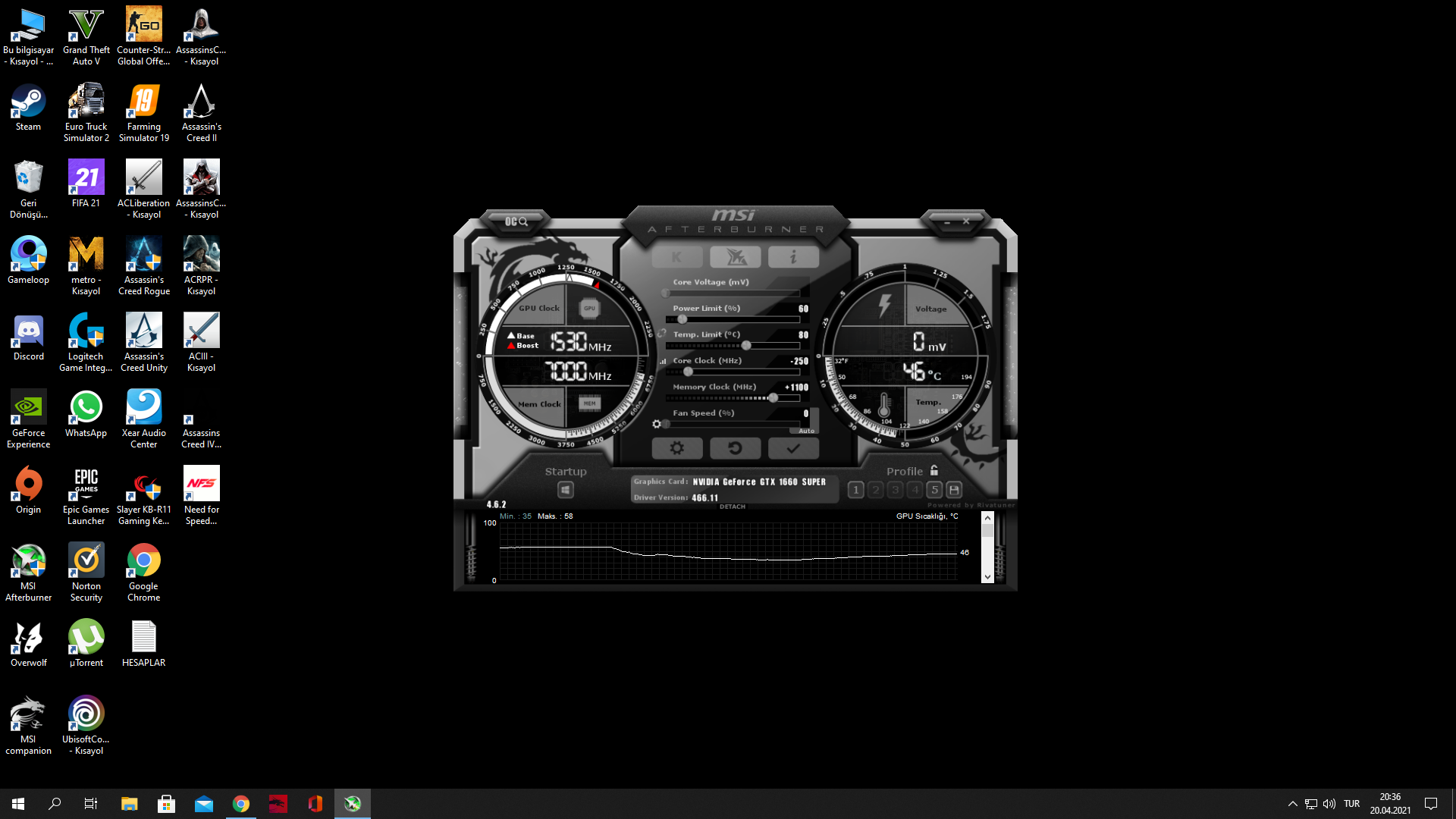Select the FIFA 21 desktop icon

pyautogui.click(x=86, y=184)
